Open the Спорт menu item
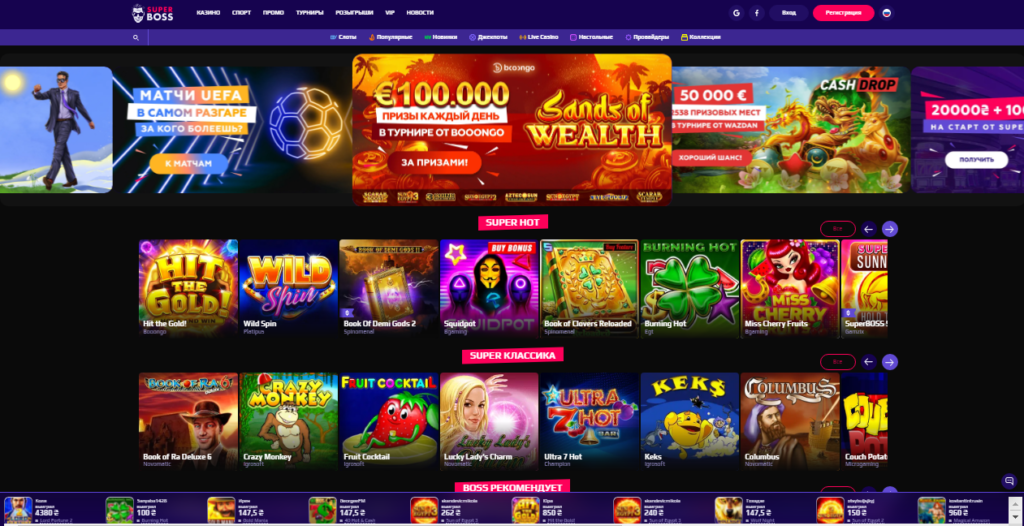This screenshot has width=1024, height=526. [242, 12]
